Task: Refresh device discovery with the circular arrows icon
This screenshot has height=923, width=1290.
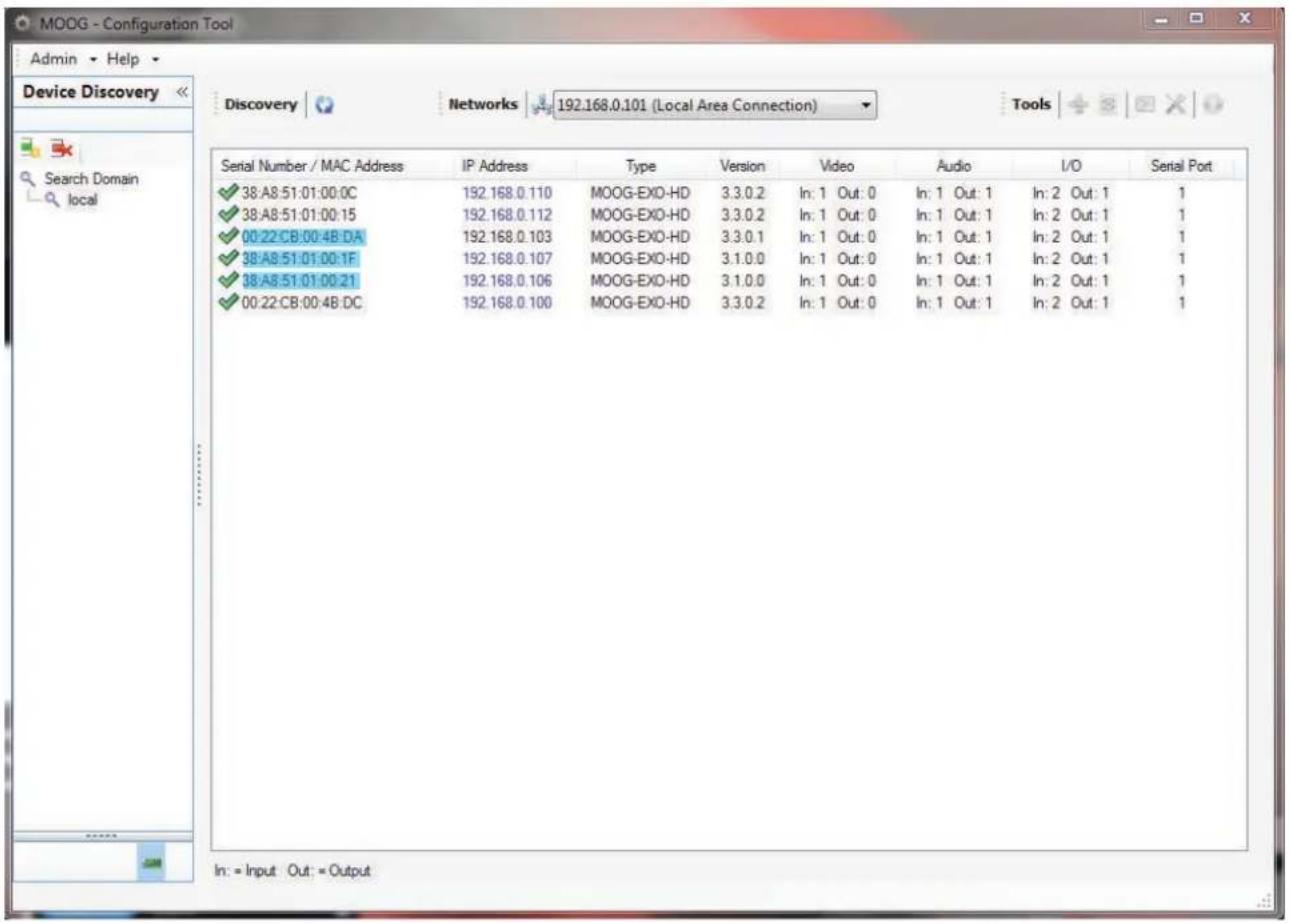Action: coord(323,104)
